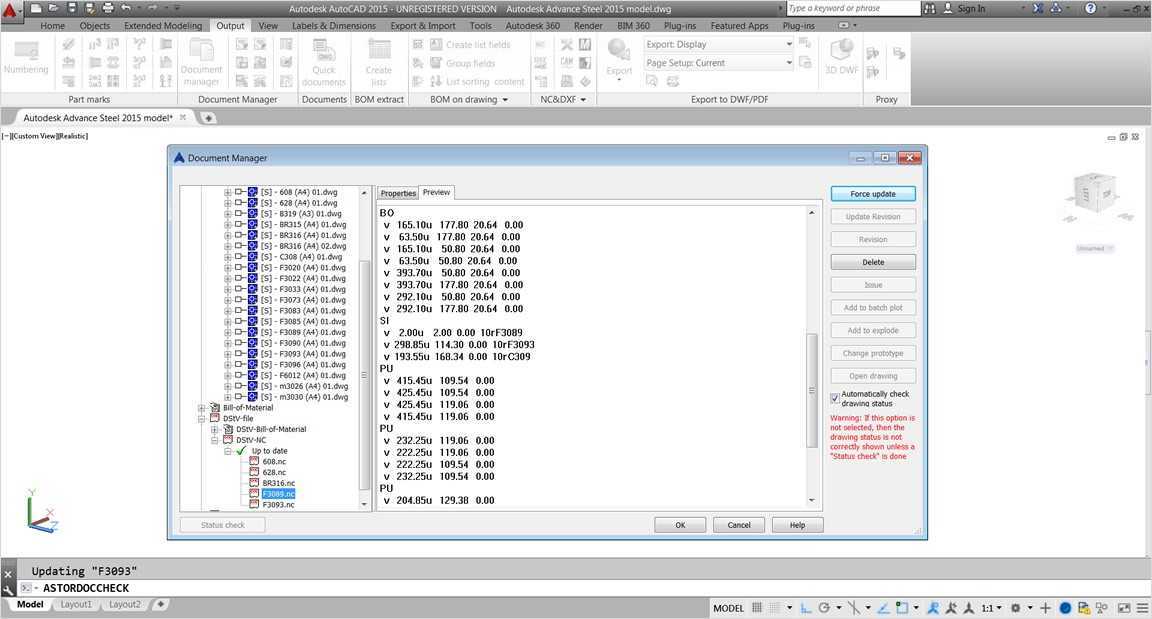Click the 3D DWF ribbon icon
The width and height of the screenshot is (1152, 619).
[x=841, y=57]
